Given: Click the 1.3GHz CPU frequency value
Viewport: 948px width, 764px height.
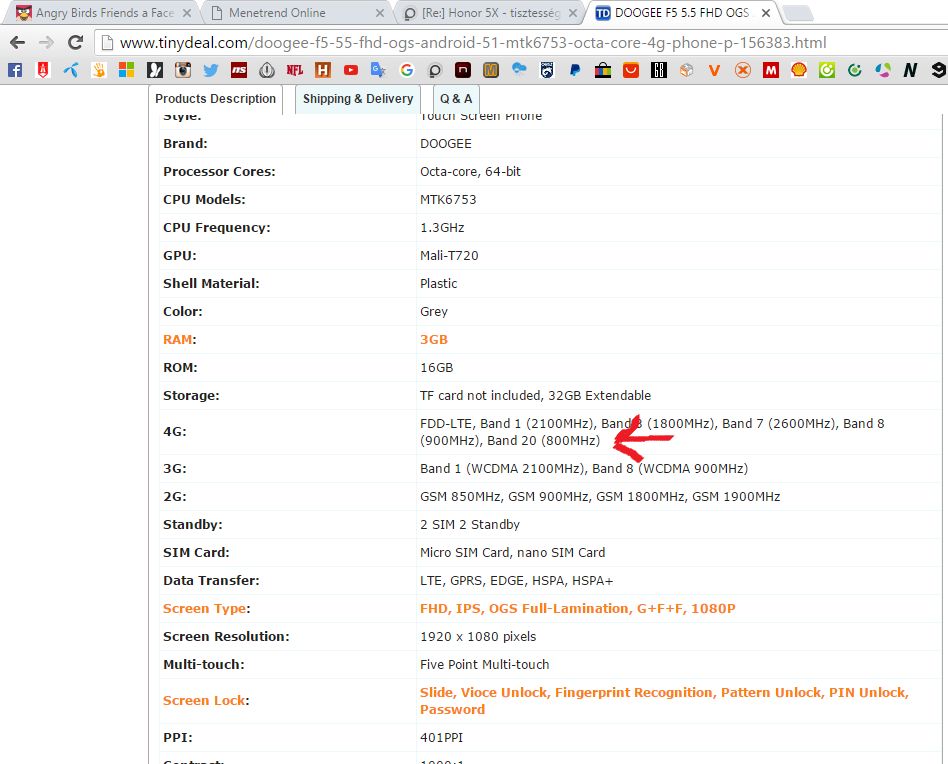Looking at the screenshot, I should coord(442,228).
